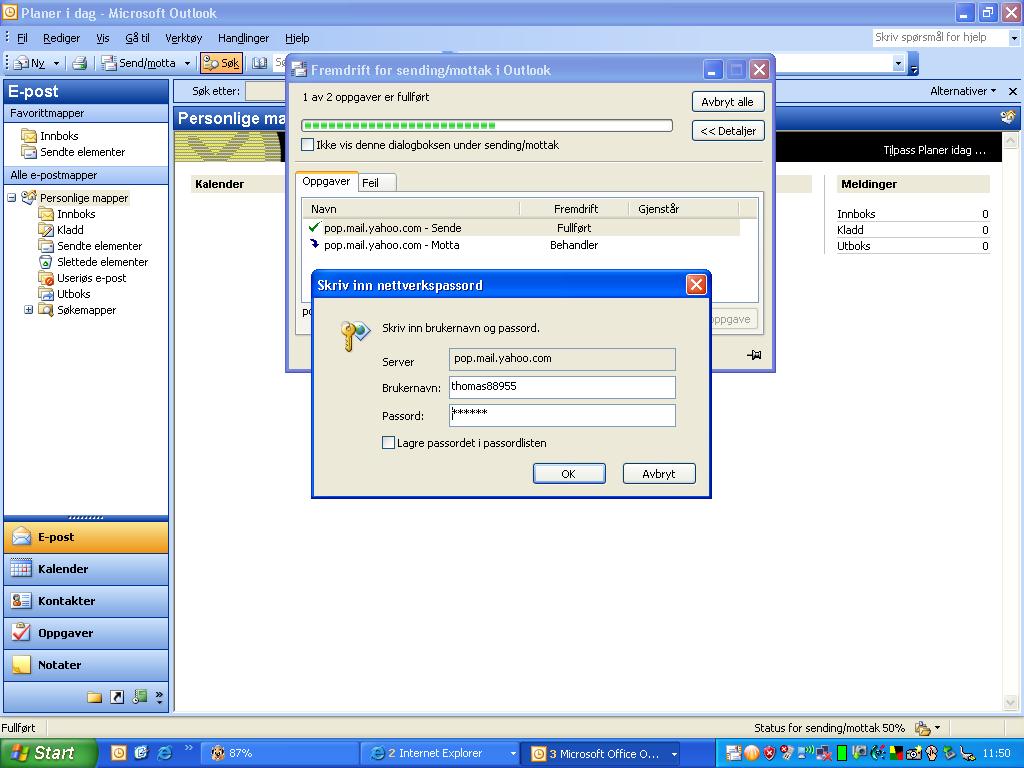
Task: Toggle Lagre passordet i passordlisten checkbox
Action: coord(388,443)
